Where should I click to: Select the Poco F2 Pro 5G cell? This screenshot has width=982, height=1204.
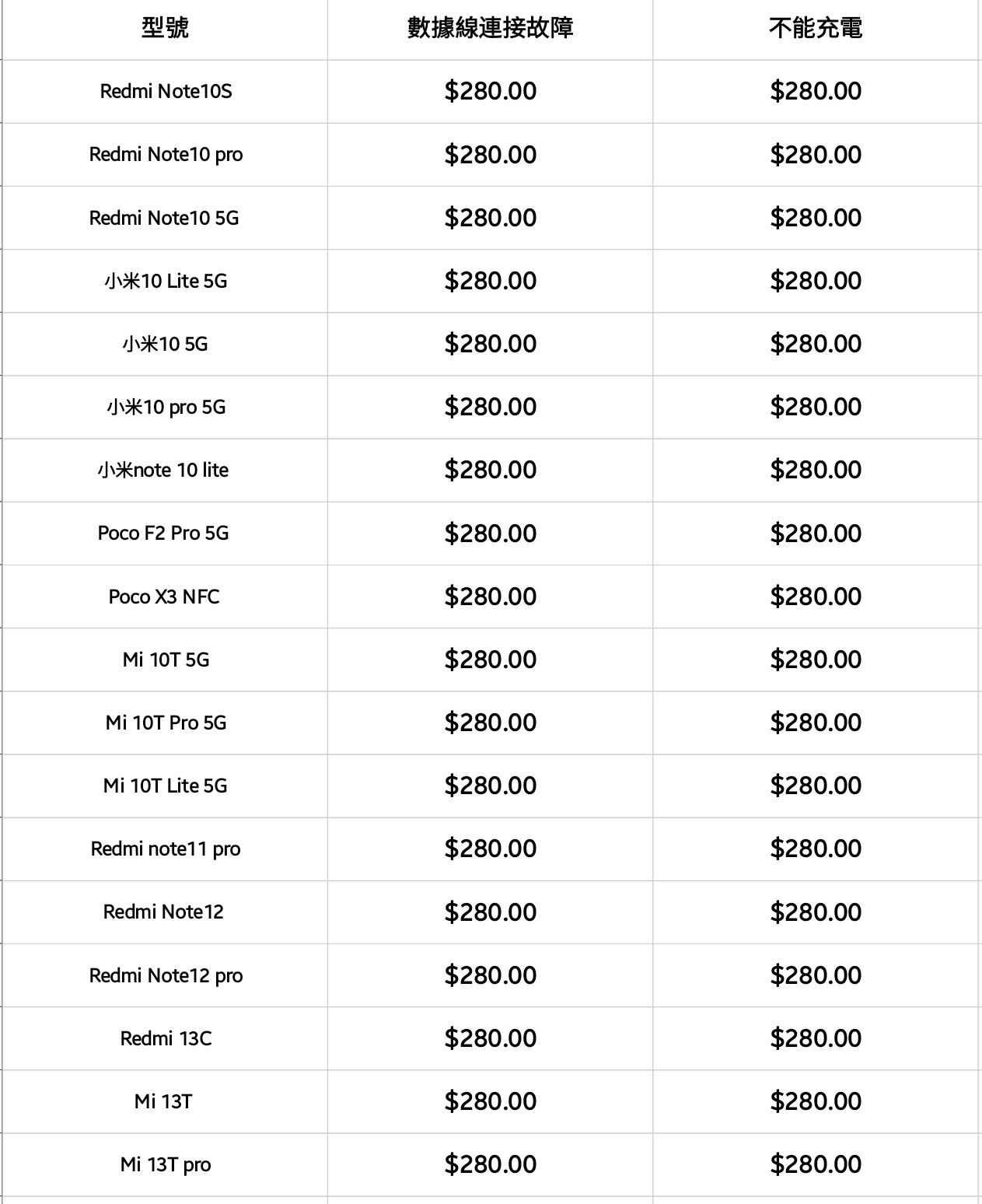tap(163, 534)
